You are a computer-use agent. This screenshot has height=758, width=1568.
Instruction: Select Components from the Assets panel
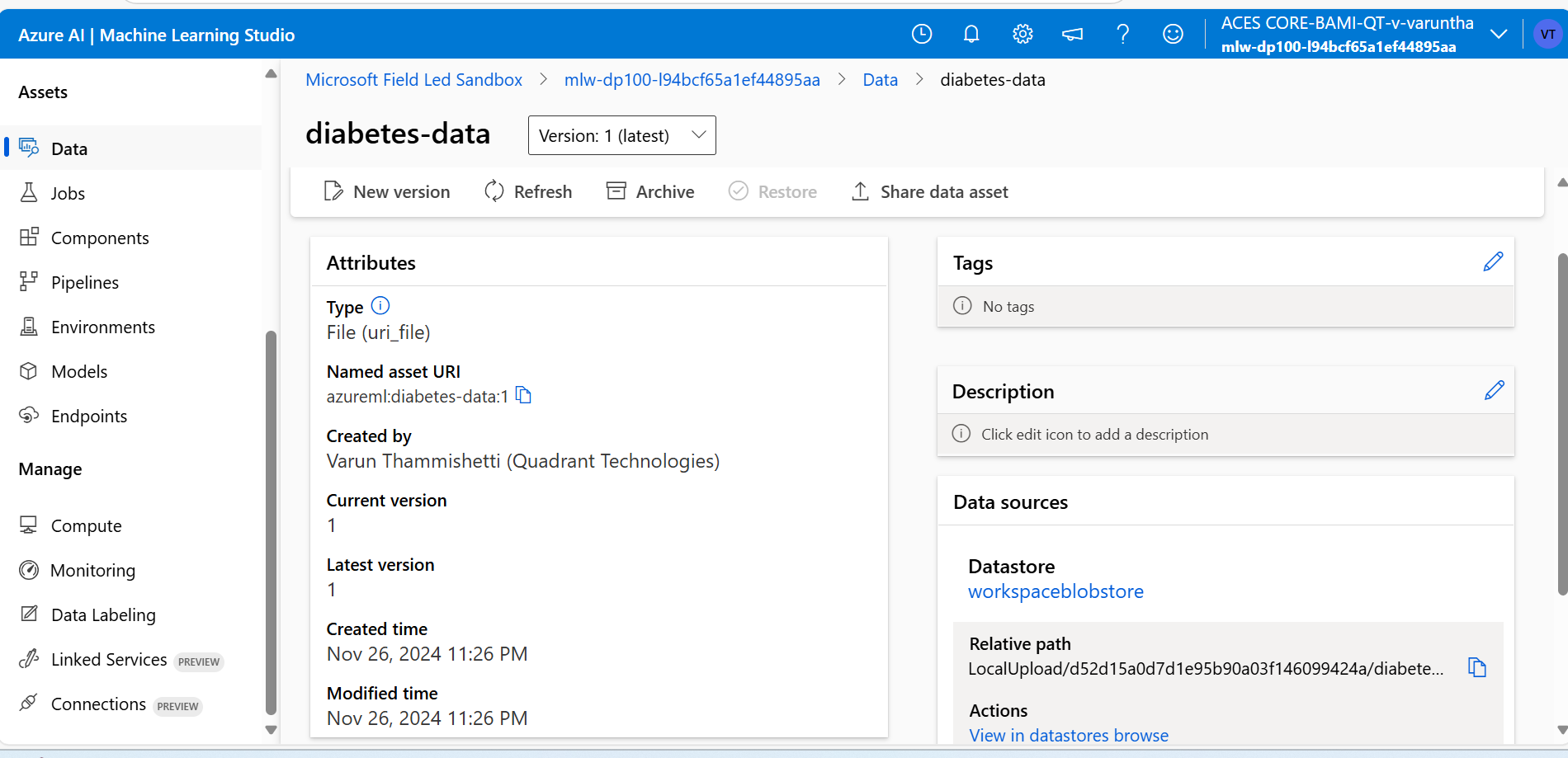pos(100,237)
